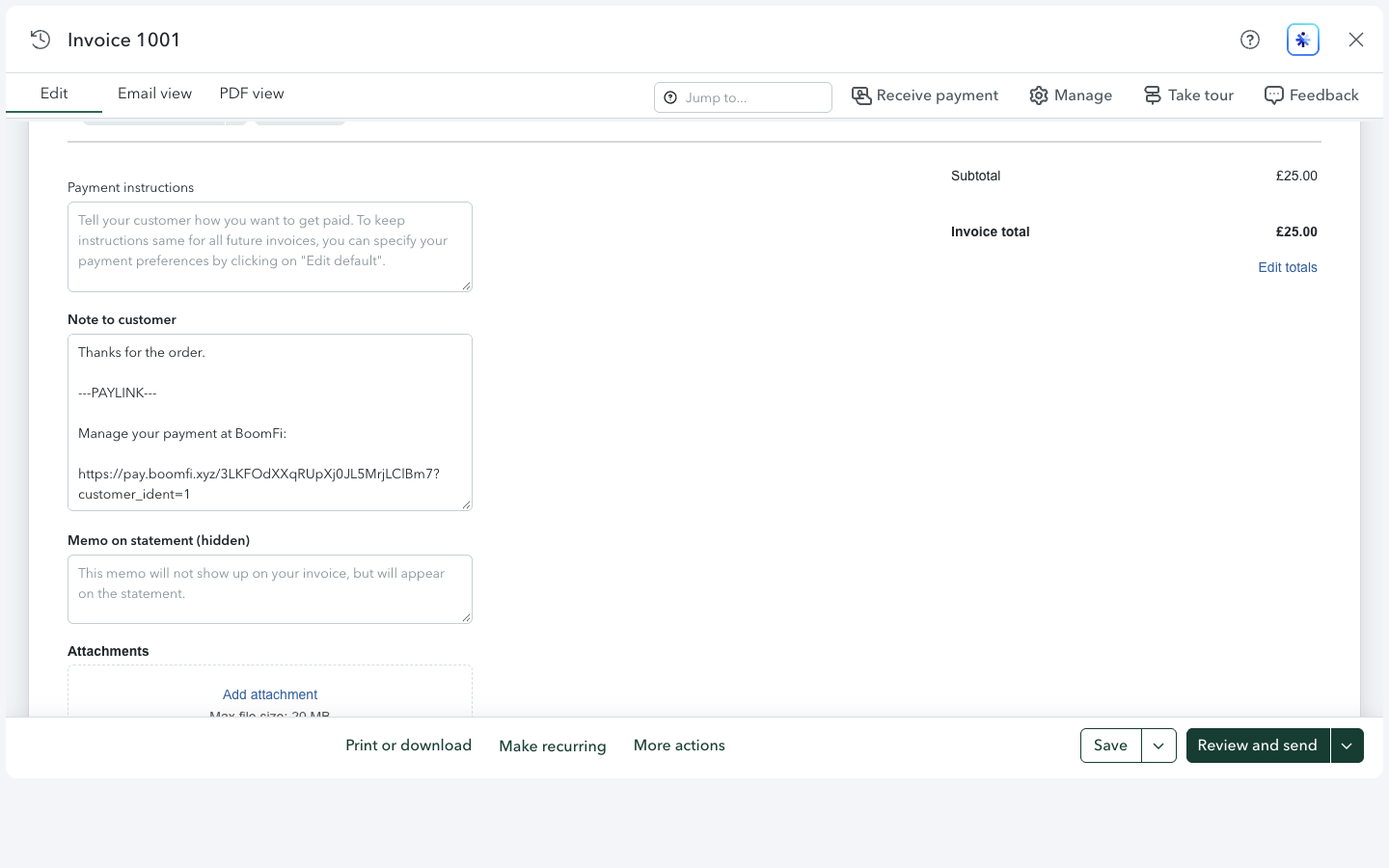
Task: Click the Save button
Action: coord(1111,746)
